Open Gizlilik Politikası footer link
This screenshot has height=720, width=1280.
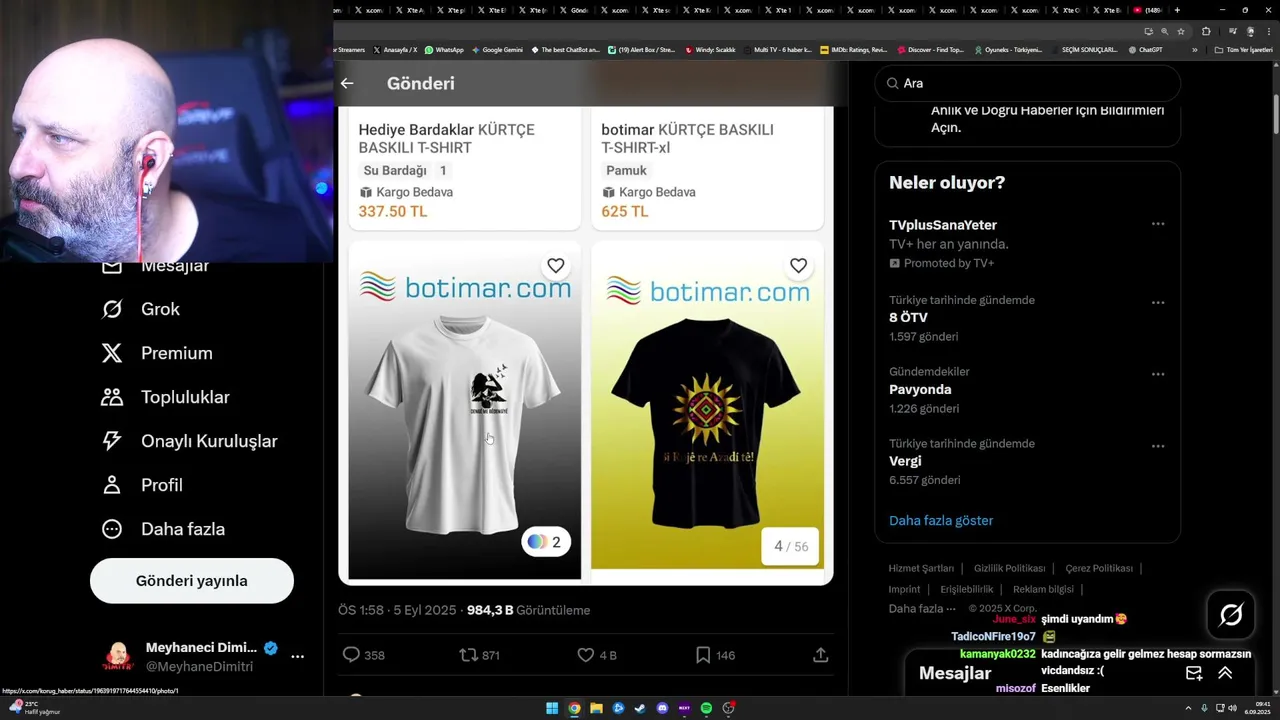coord(1009,568)
